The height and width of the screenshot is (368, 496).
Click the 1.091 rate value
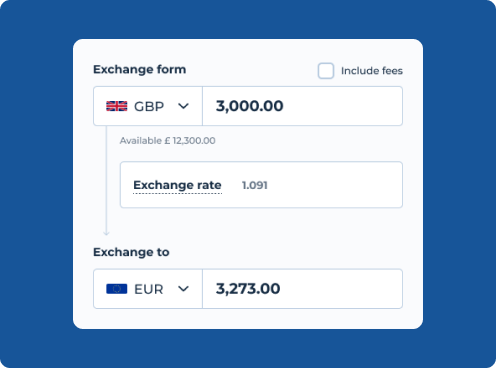point(255,185)
